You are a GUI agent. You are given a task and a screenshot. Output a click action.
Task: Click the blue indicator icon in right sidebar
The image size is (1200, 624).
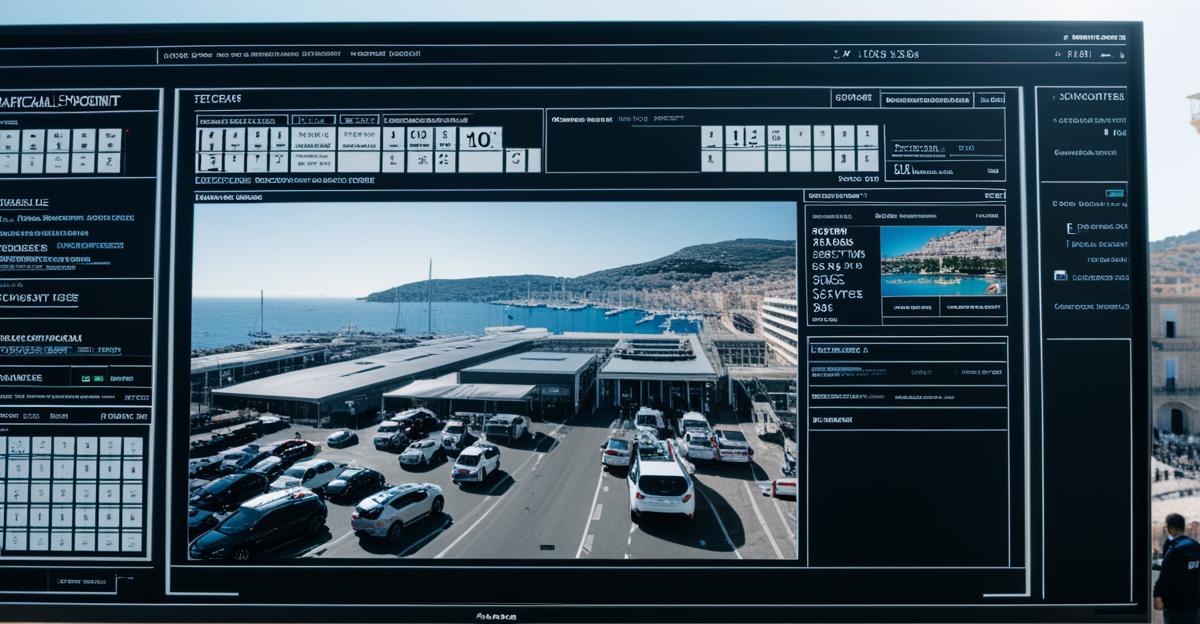(x=1114, y=193)
